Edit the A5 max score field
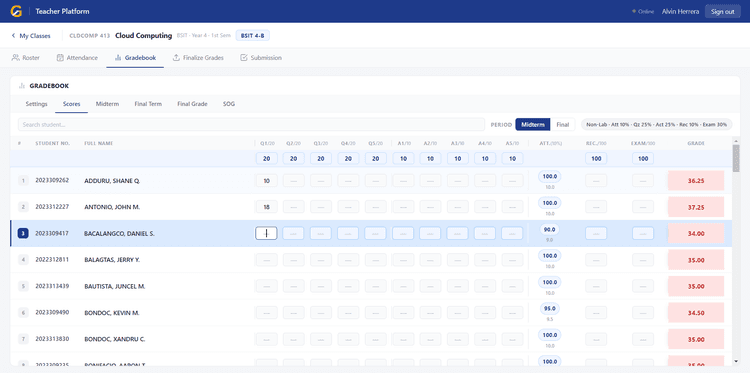The height and width of the screenshot is (373, 750). coord(512,159)
